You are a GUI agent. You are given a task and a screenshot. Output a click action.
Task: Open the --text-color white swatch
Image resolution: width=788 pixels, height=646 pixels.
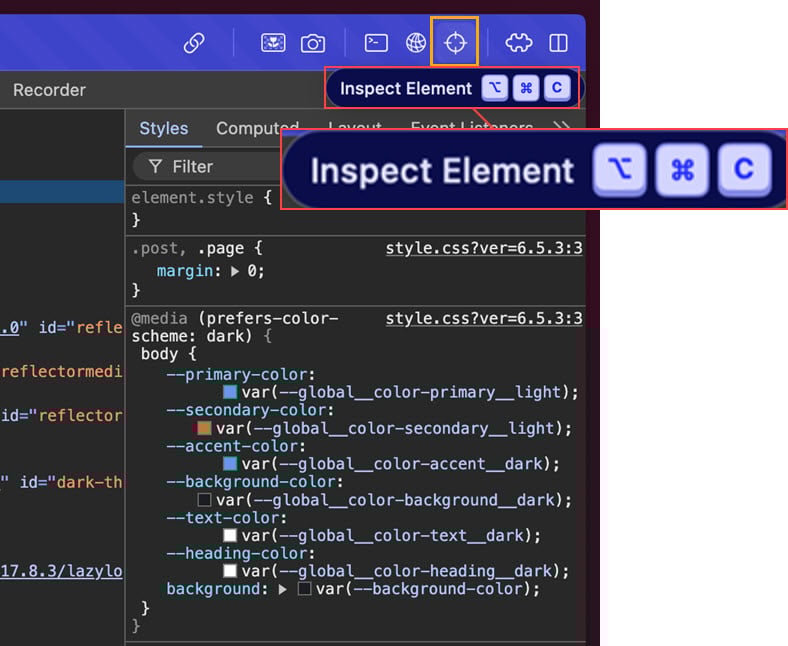(x=230, y=535)
